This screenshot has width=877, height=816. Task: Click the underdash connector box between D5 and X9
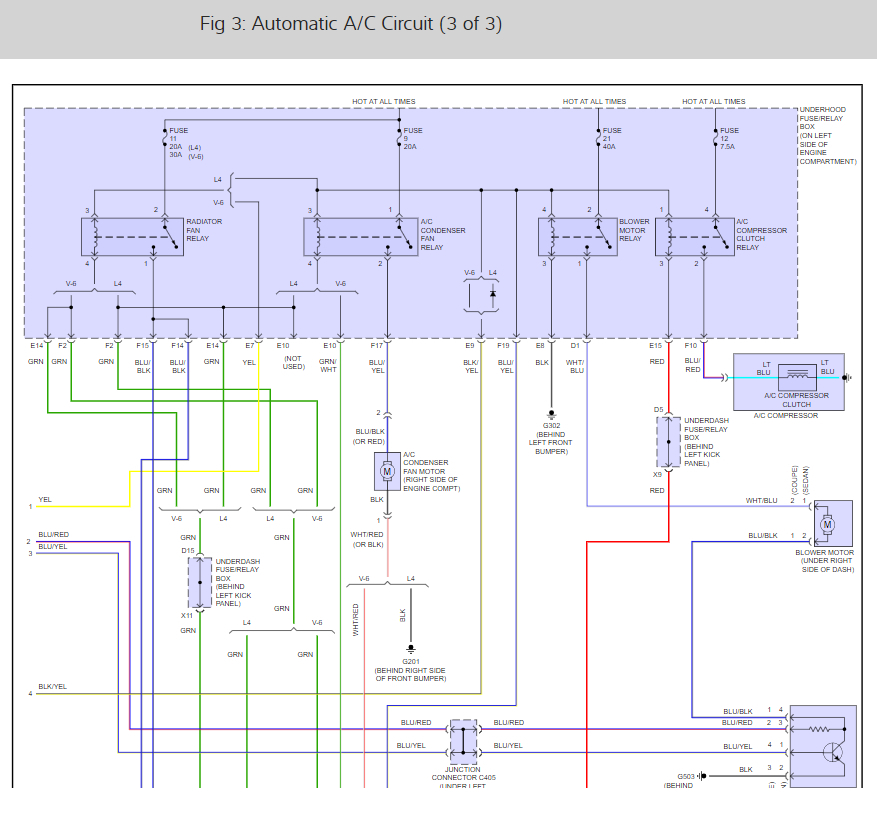coord(668,442)
